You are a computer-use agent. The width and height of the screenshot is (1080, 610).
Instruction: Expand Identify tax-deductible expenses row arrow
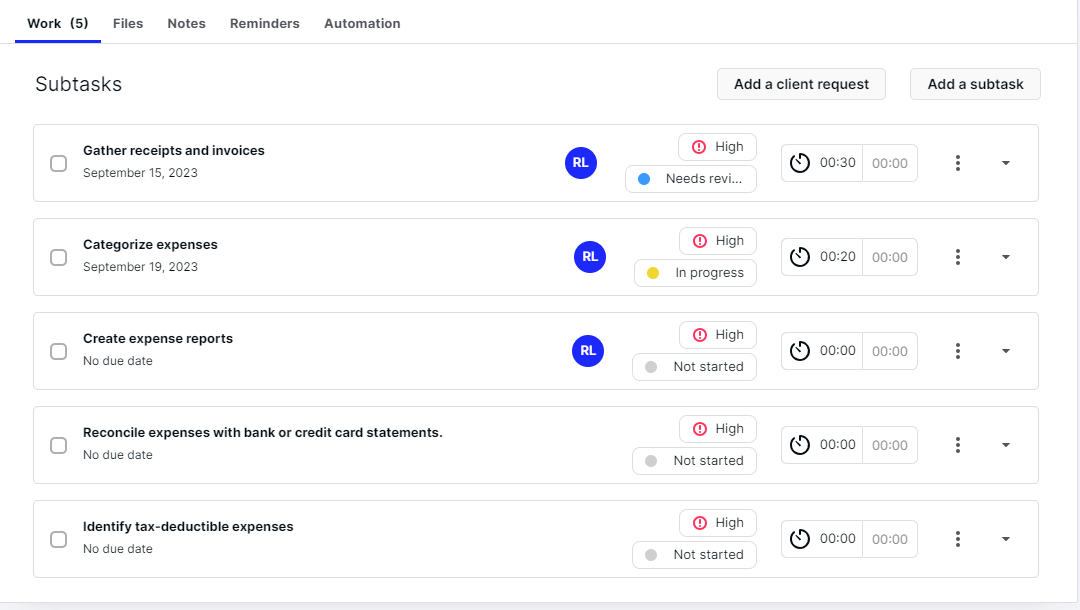[1006, 539]
